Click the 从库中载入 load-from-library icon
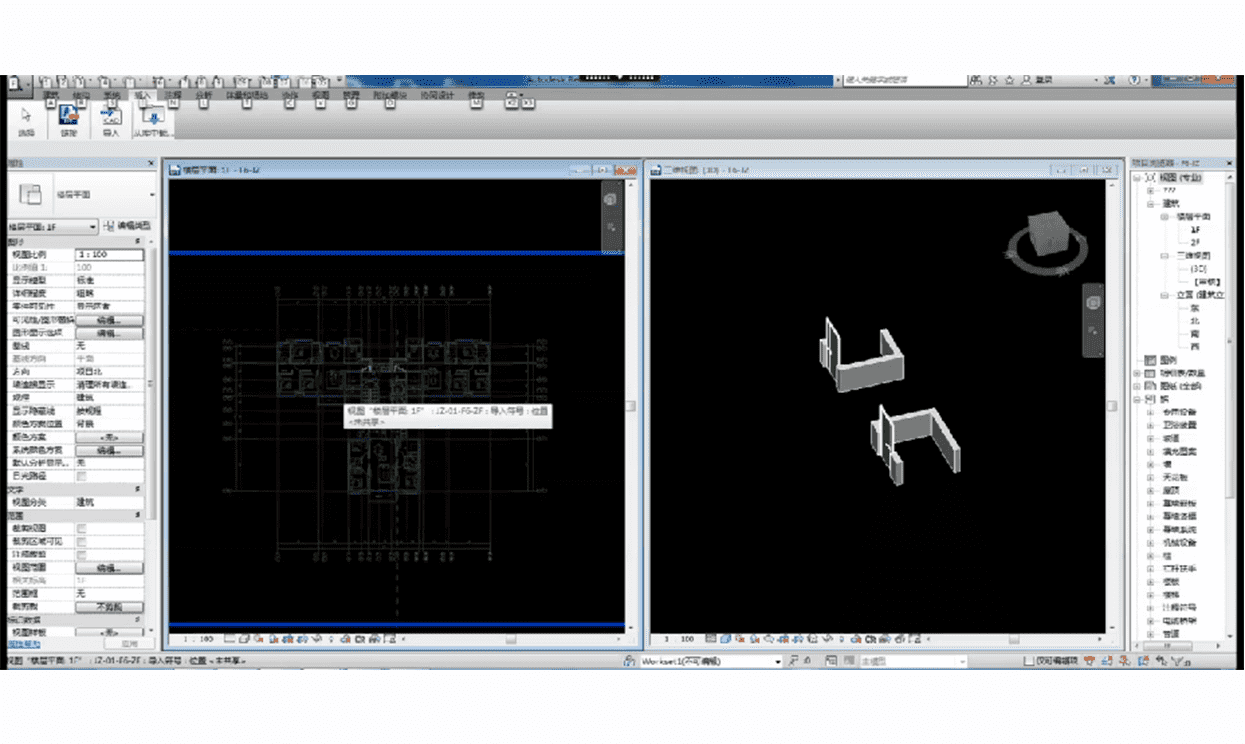The image size is (1245, 744). [155, 115]
